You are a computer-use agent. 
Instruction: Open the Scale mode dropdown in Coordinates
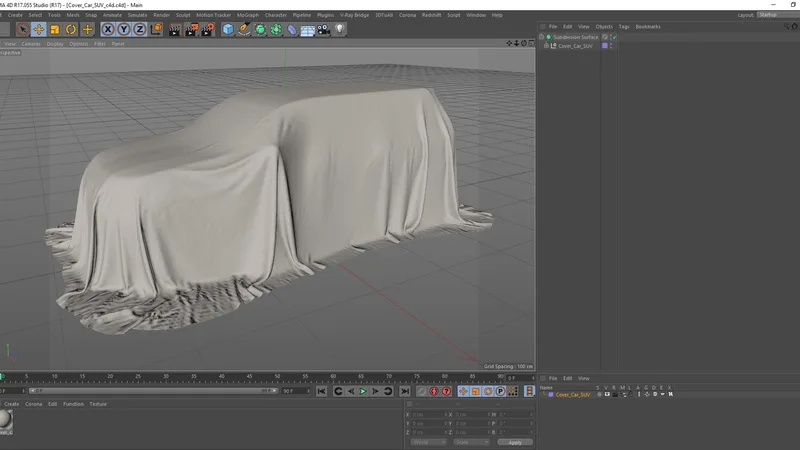[471, 442]
